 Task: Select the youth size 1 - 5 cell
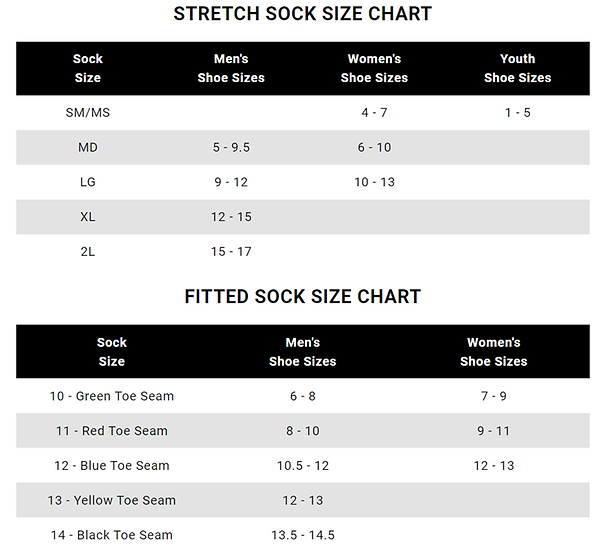tap(518, 113)
